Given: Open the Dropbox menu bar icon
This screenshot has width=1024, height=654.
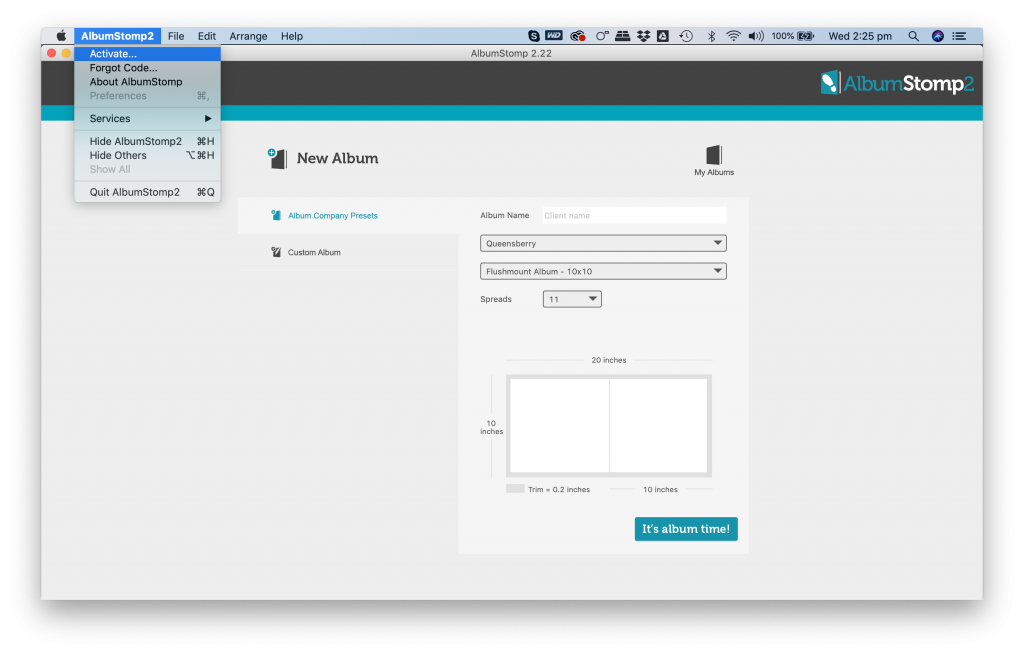Looking at the screenshot, I should point(642,36).
